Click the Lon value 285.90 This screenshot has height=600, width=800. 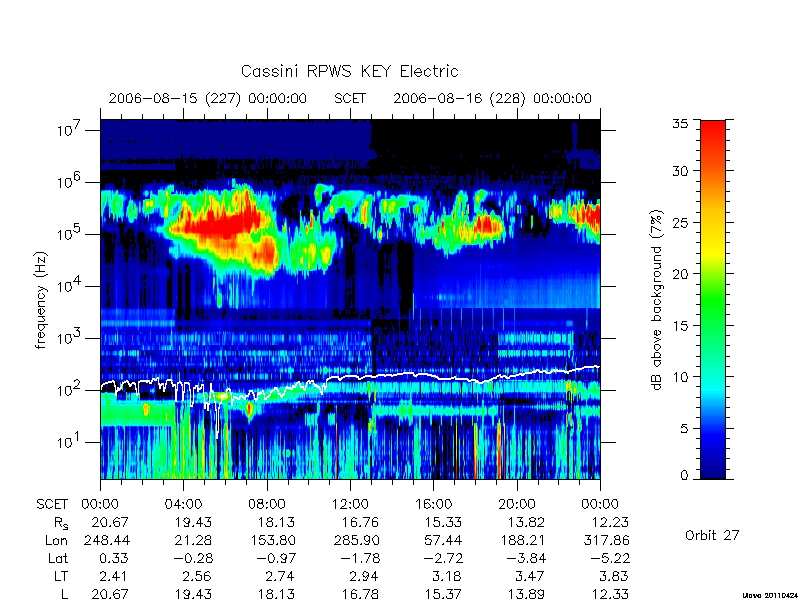[357, 540]
